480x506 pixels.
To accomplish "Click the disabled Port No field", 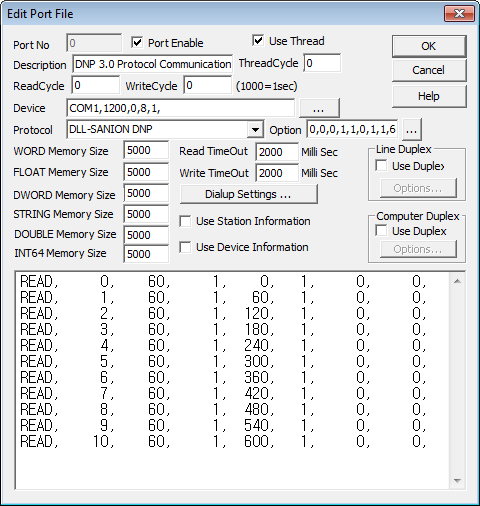I will click(x=94, y=43).
